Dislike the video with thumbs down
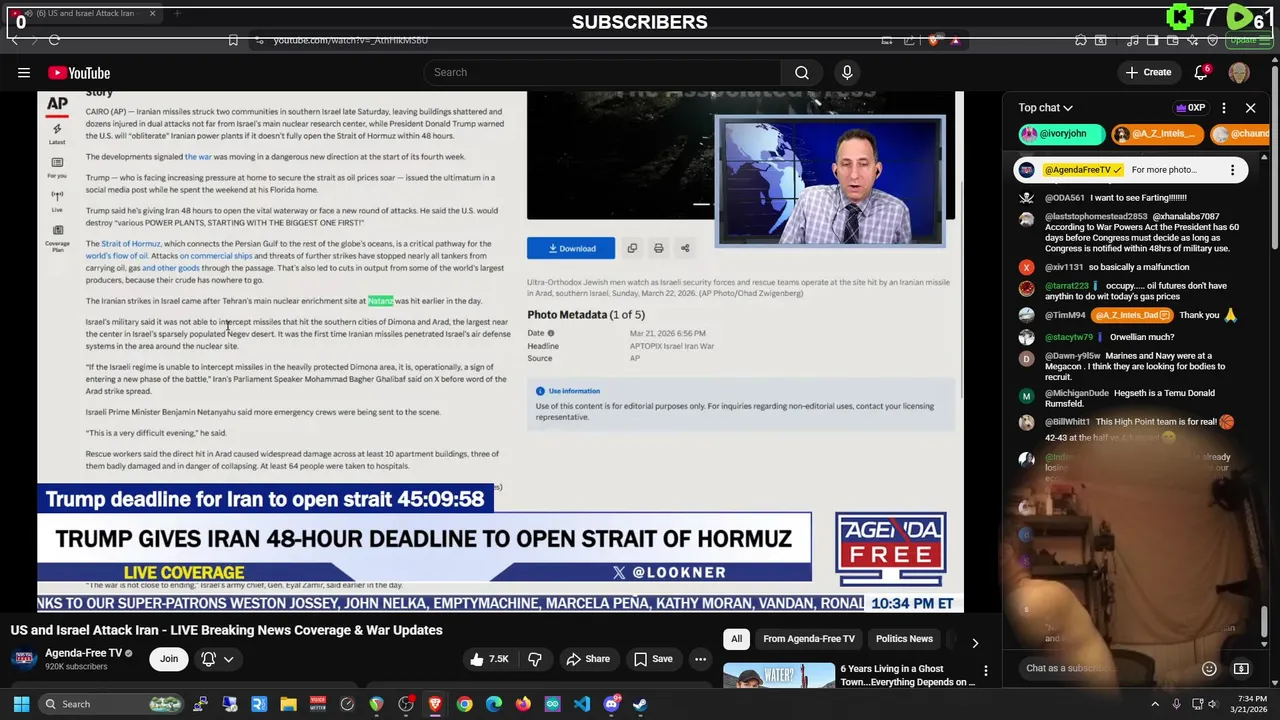1280x720 pixels. click(x=535, y=659)
